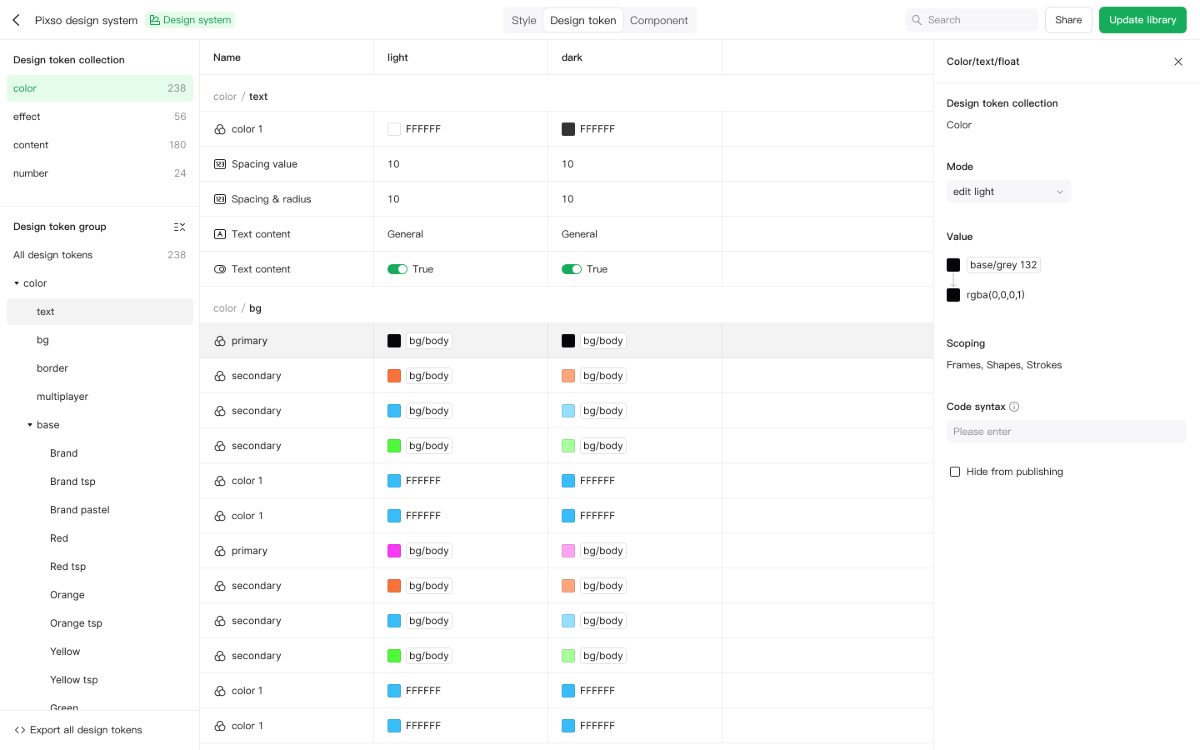
Task: Click the boolean type icon of the True Text content row
Action: pyautogui.click(x=220, y=269)
